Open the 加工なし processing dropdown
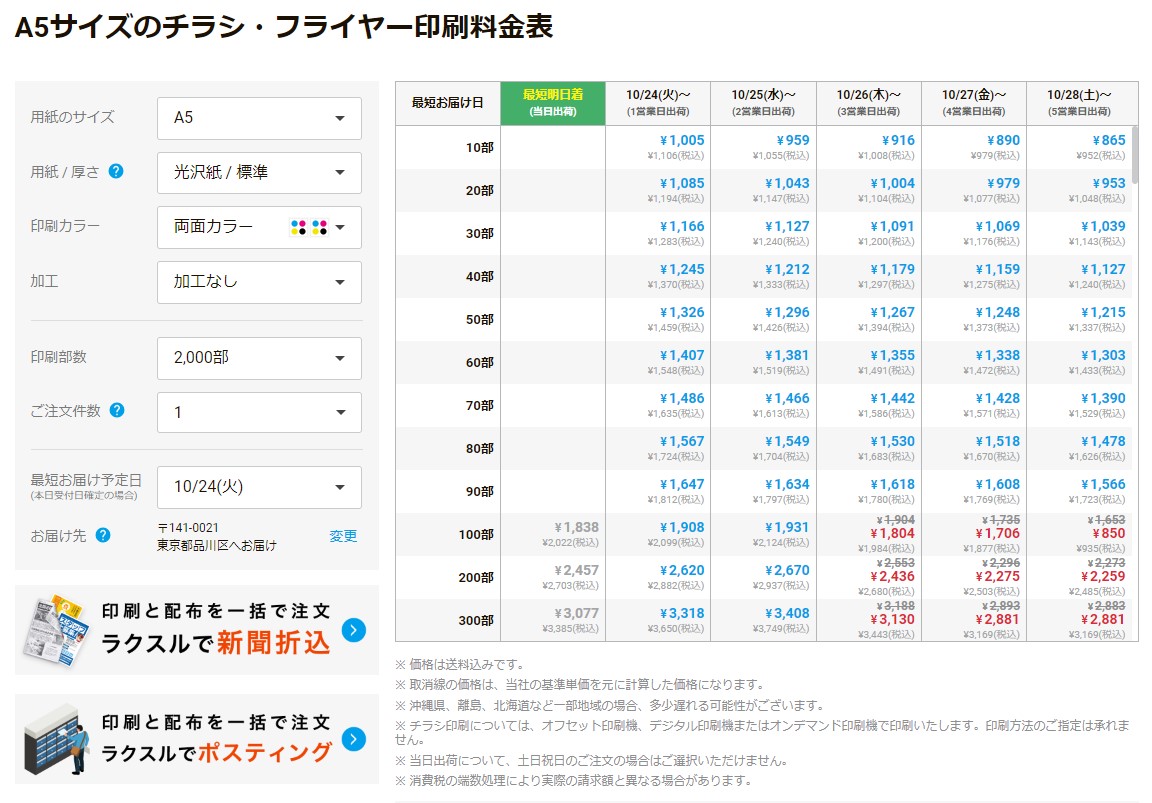This screenshot has width=1152, height=803. point(259,282)
